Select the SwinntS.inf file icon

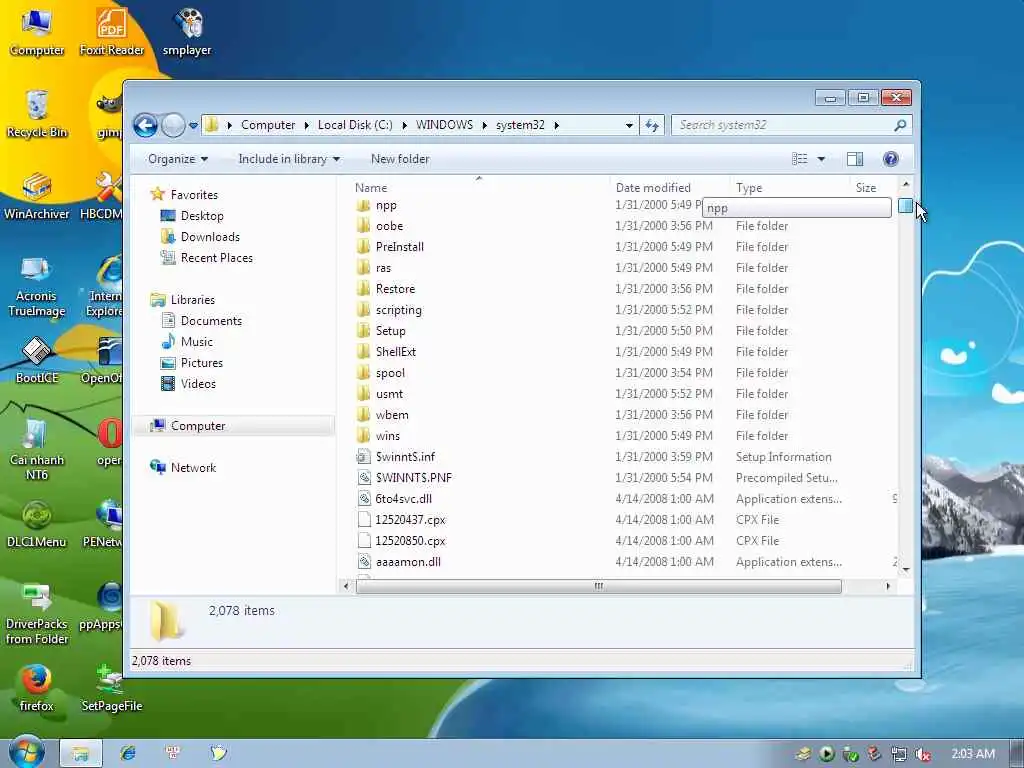(x=364, y=456)
